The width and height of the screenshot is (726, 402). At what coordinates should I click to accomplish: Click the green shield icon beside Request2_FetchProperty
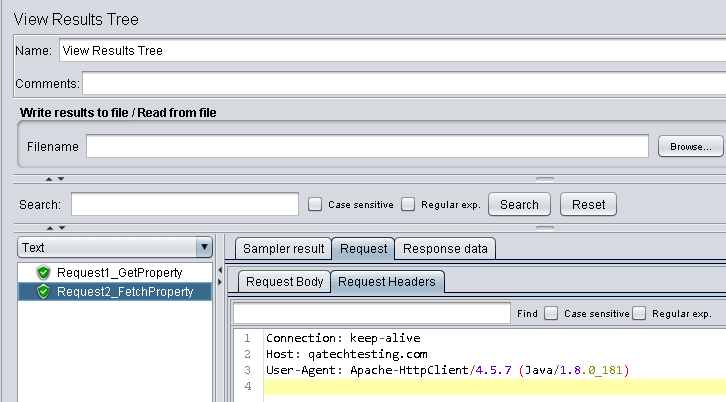(44, 291)
